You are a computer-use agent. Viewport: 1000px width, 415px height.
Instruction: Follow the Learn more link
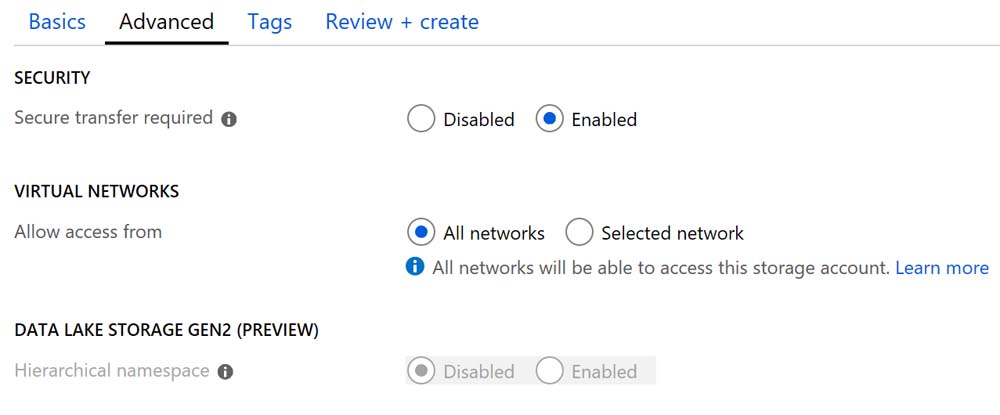[941, 268]
